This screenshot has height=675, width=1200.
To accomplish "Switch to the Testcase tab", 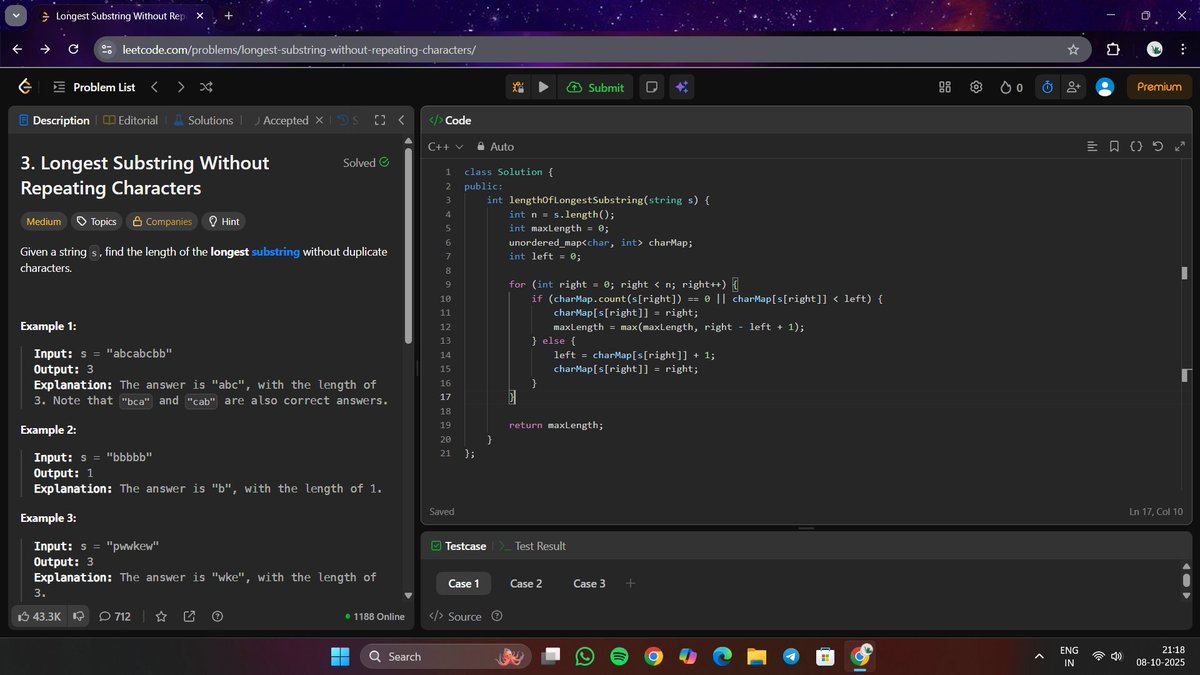I will [x=458, y=546].
